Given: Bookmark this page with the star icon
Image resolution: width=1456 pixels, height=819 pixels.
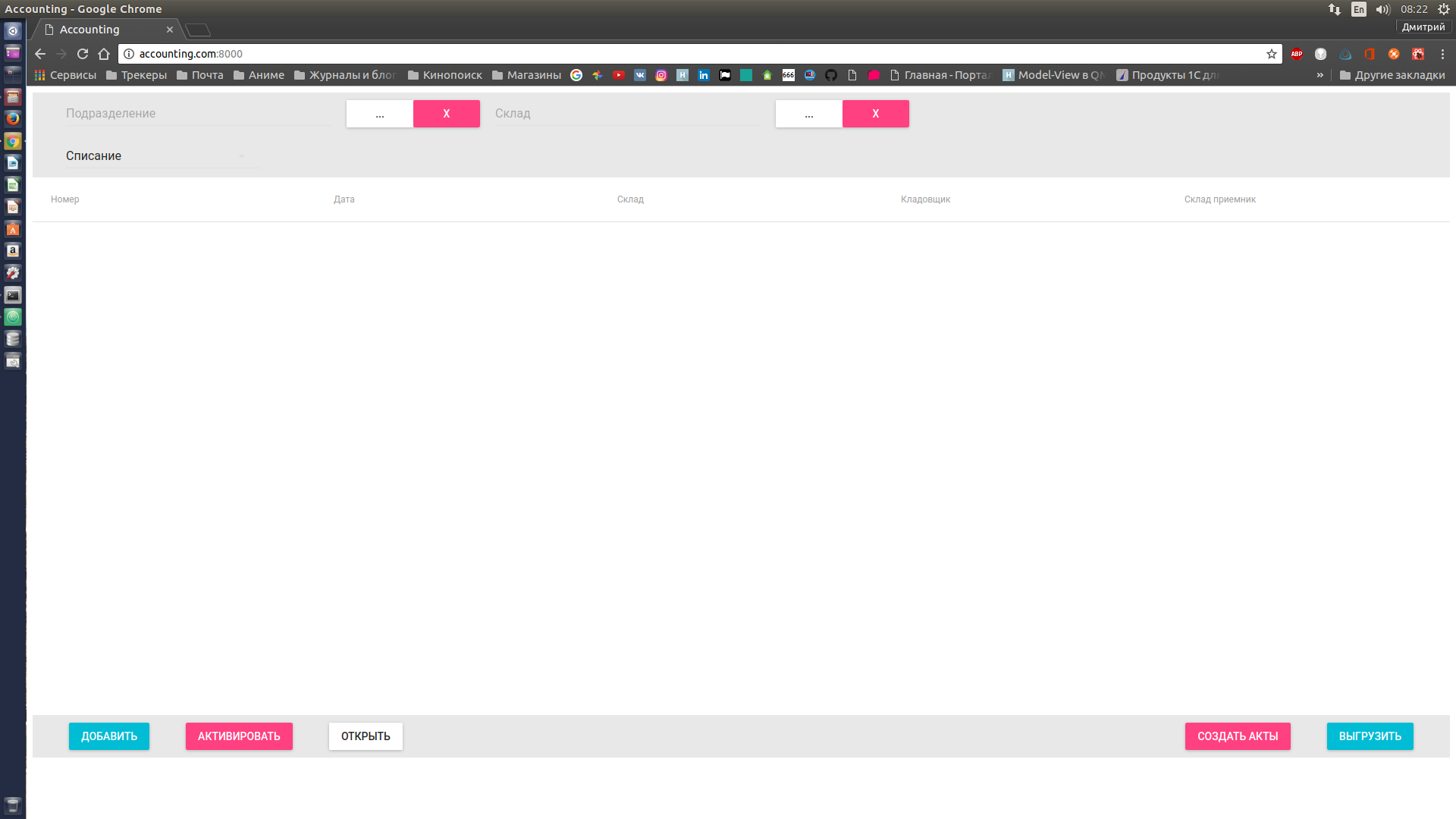Looking at the screenshot, I should point(1272,54).
